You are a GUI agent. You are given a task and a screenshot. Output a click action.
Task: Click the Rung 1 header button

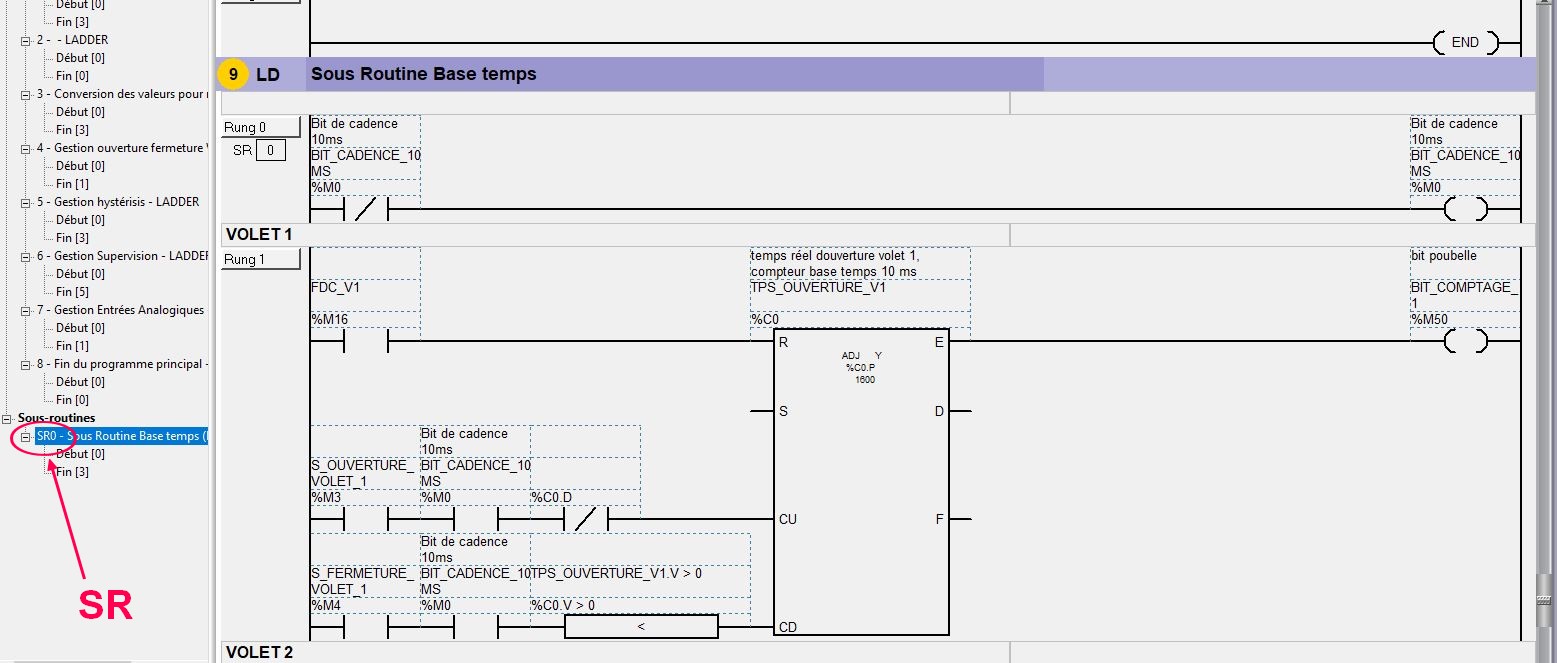click(260, 260)
